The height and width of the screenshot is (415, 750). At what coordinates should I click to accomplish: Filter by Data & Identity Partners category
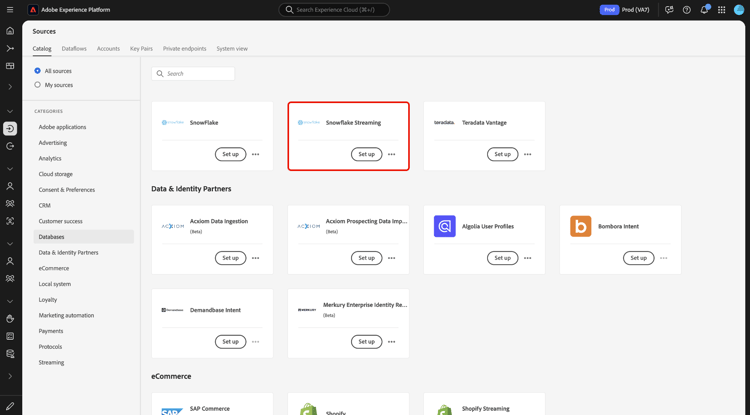click(68, 252)
